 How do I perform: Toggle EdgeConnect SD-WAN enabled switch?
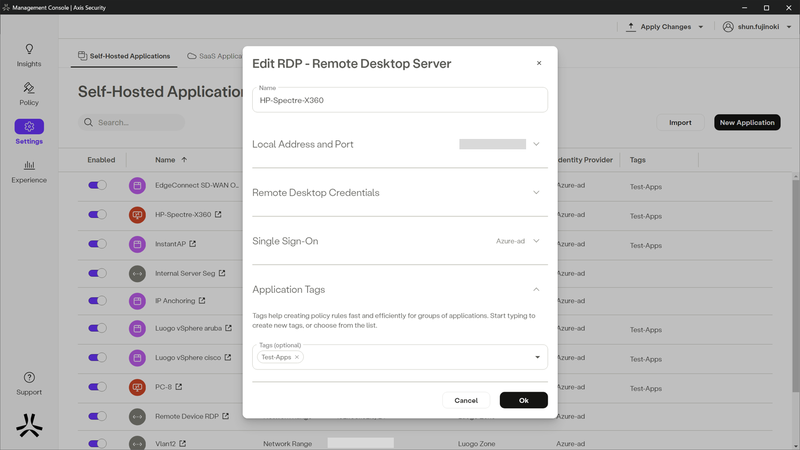pyautogui.click(x=97, y=185)
